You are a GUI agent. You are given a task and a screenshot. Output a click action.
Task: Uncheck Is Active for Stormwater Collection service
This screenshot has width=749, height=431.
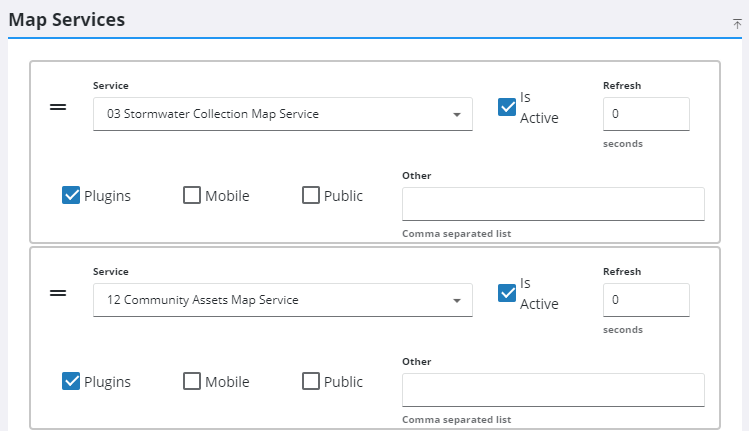(x=507, y=107)
